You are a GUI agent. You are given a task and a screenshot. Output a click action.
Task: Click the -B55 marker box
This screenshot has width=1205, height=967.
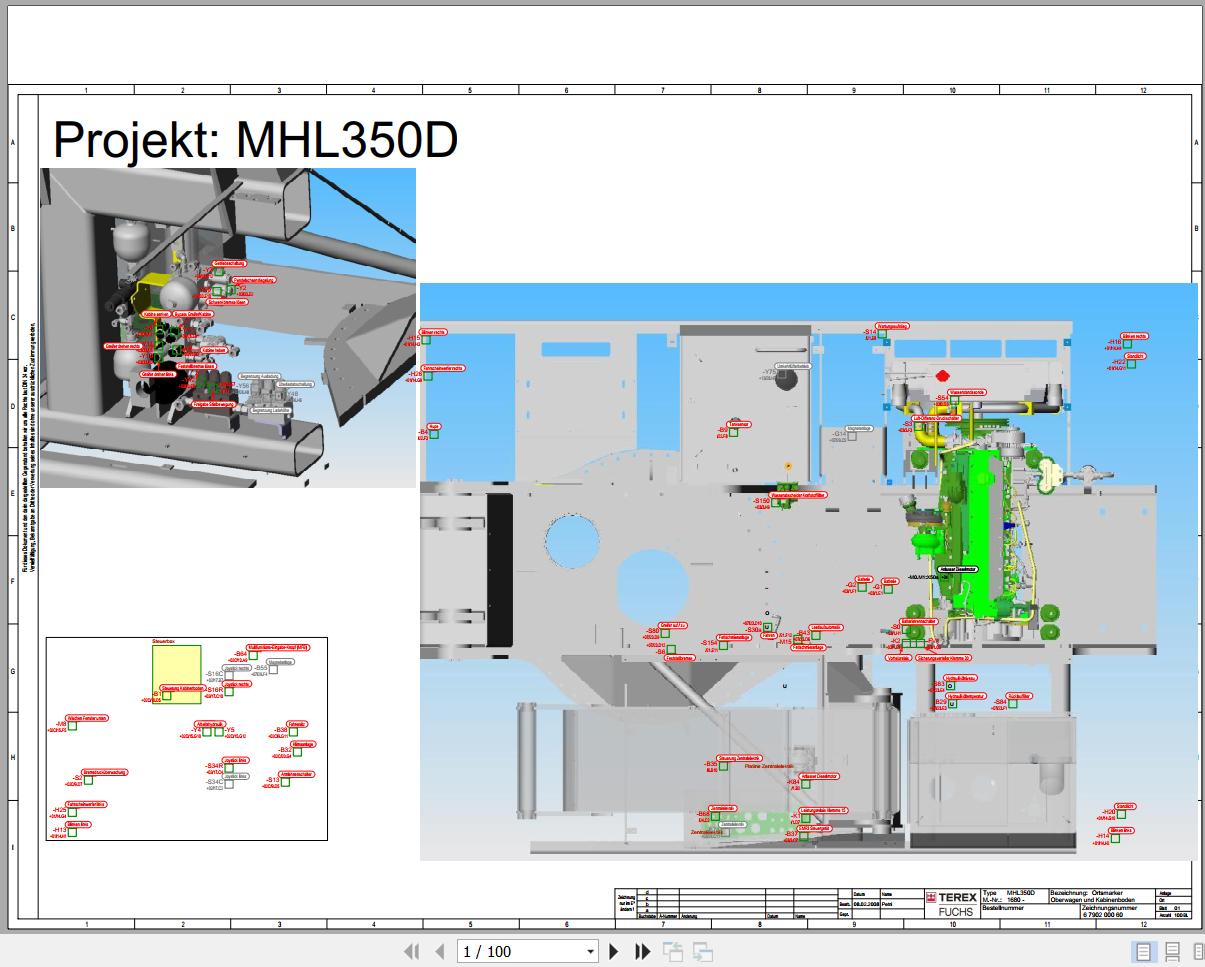(x=273, y=669)
